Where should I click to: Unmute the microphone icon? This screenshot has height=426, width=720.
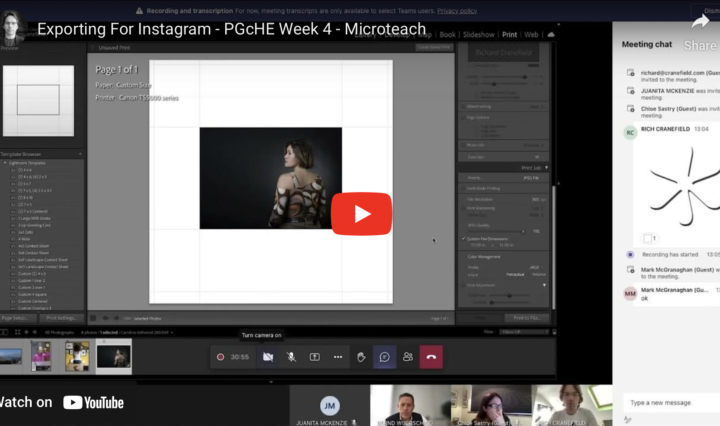291,357
